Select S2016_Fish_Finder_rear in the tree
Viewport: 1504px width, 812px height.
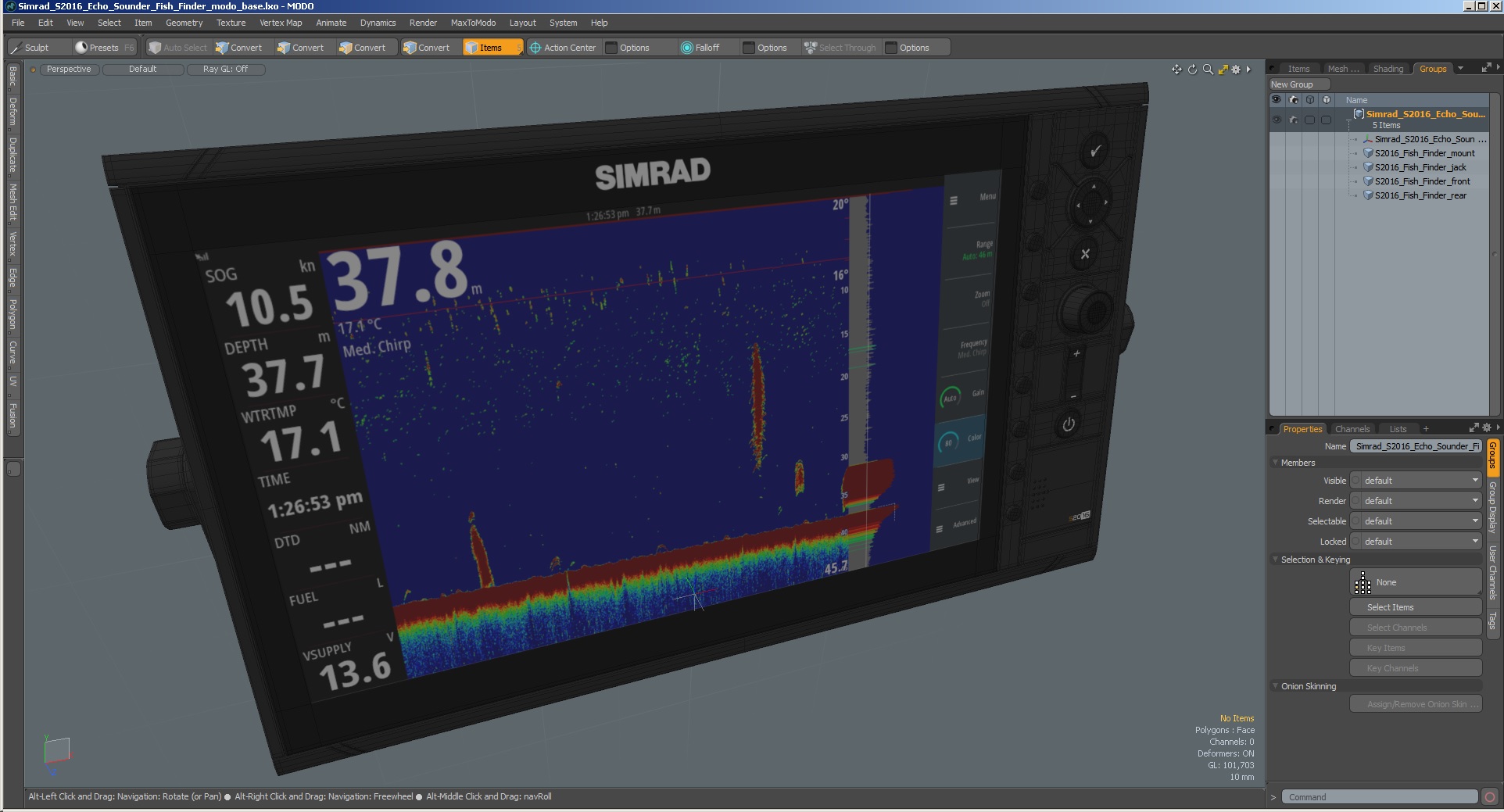coord(1420,195)
